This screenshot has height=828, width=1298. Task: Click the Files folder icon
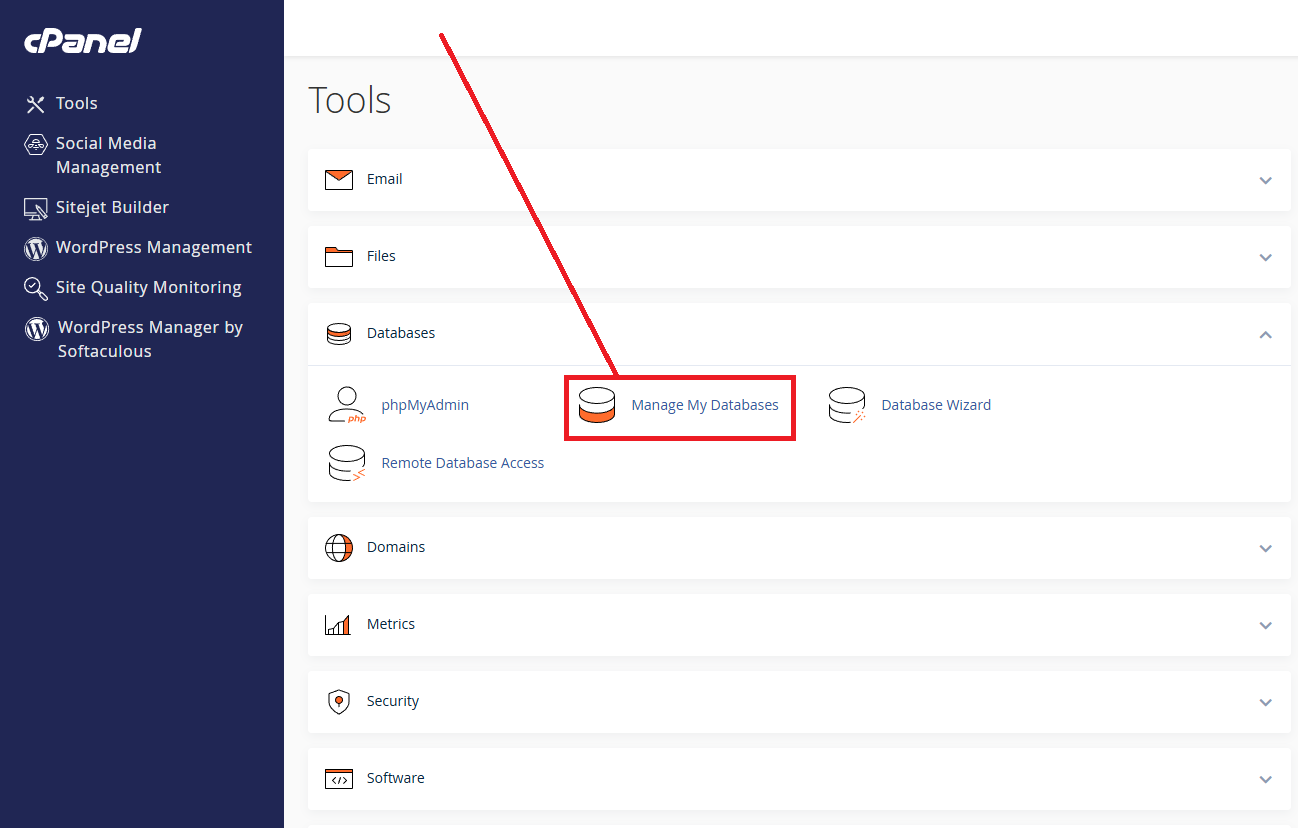(x=339, y=257)
